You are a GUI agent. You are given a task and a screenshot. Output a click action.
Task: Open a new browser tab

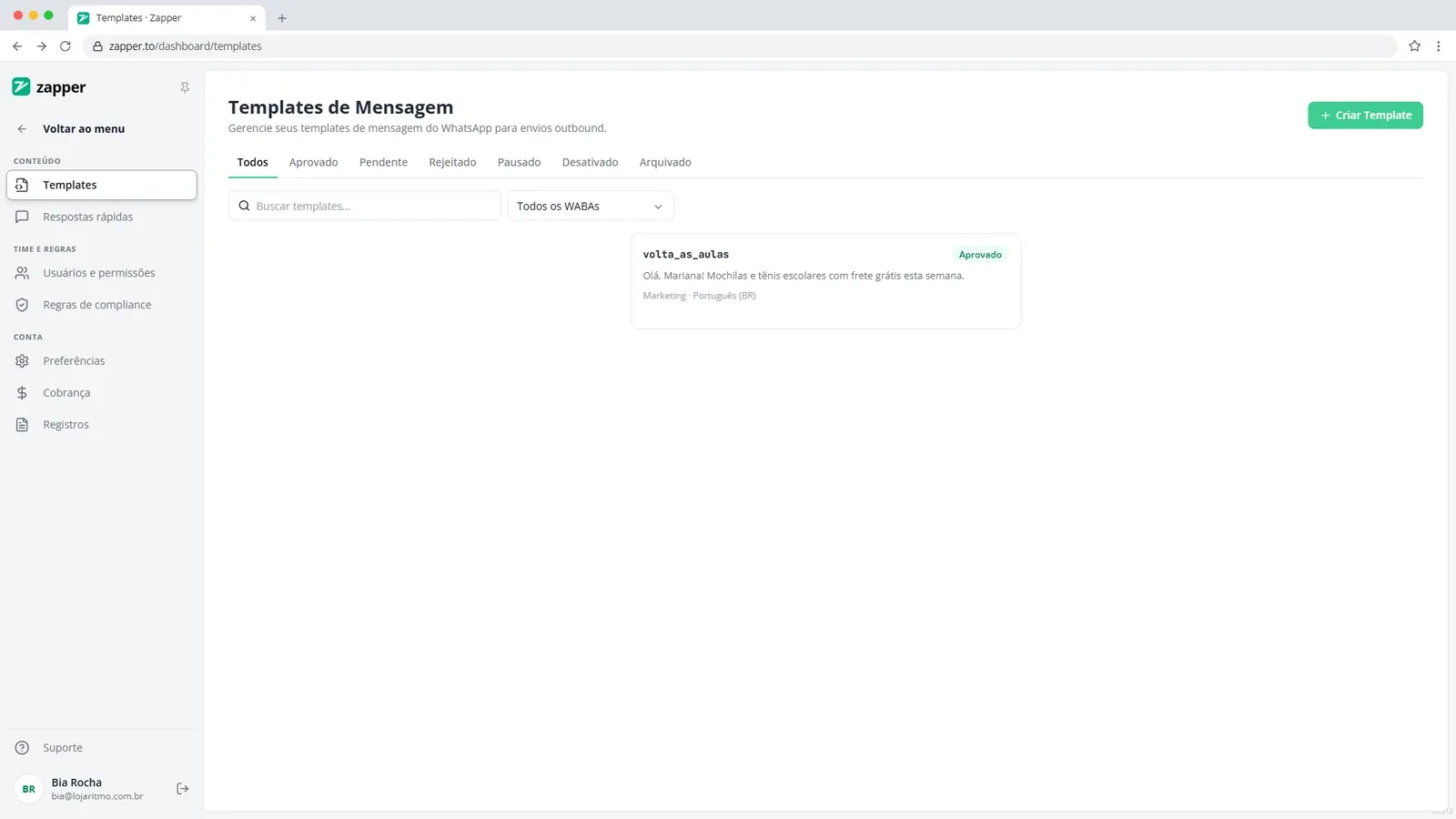[x=282, y=18]
